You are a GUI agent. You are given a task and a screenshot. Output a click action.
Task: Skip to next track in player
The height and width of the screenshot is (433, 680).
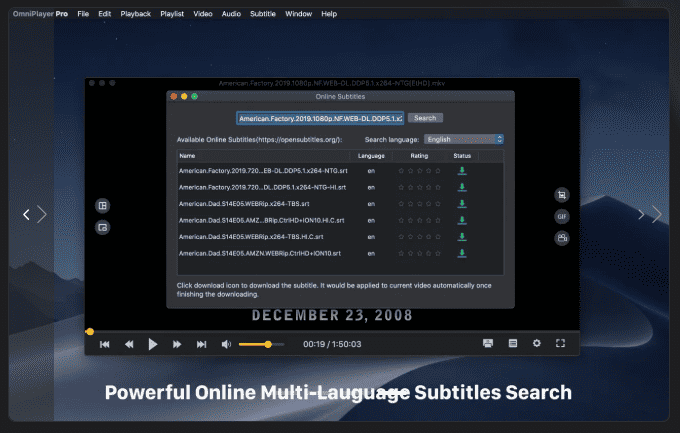coord(201,344)
